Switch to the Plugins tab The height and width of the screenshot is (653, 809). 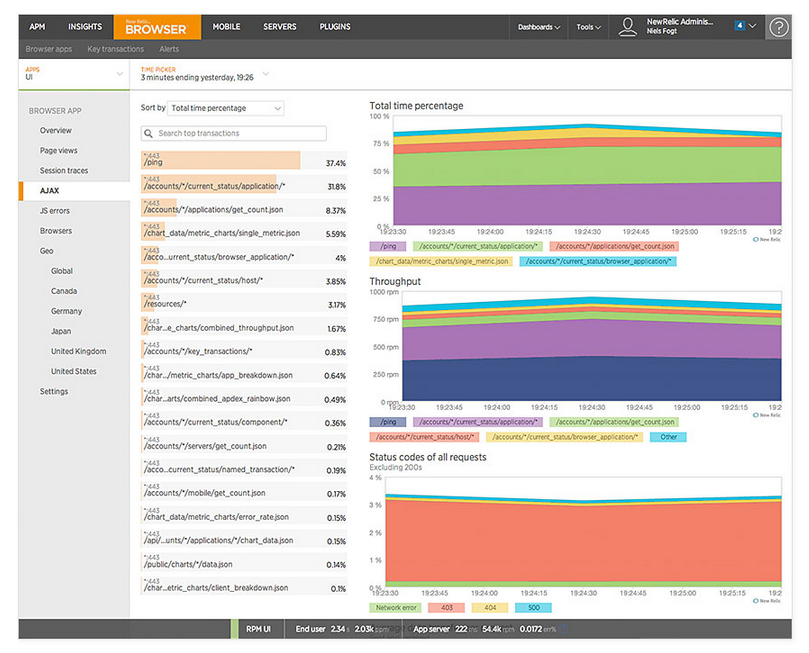[x=335, y=27]
